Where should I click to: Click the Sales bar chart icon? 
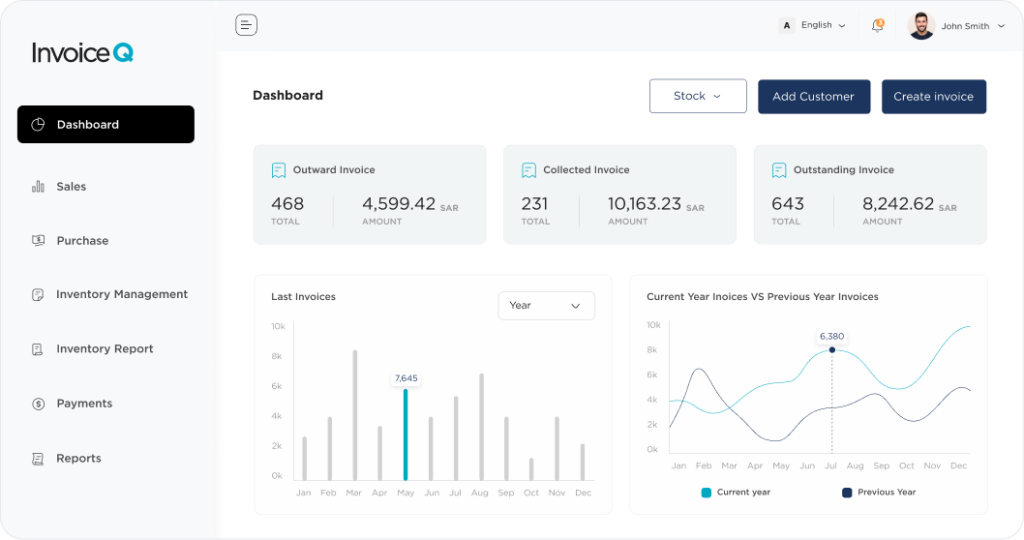pos(38,187)
